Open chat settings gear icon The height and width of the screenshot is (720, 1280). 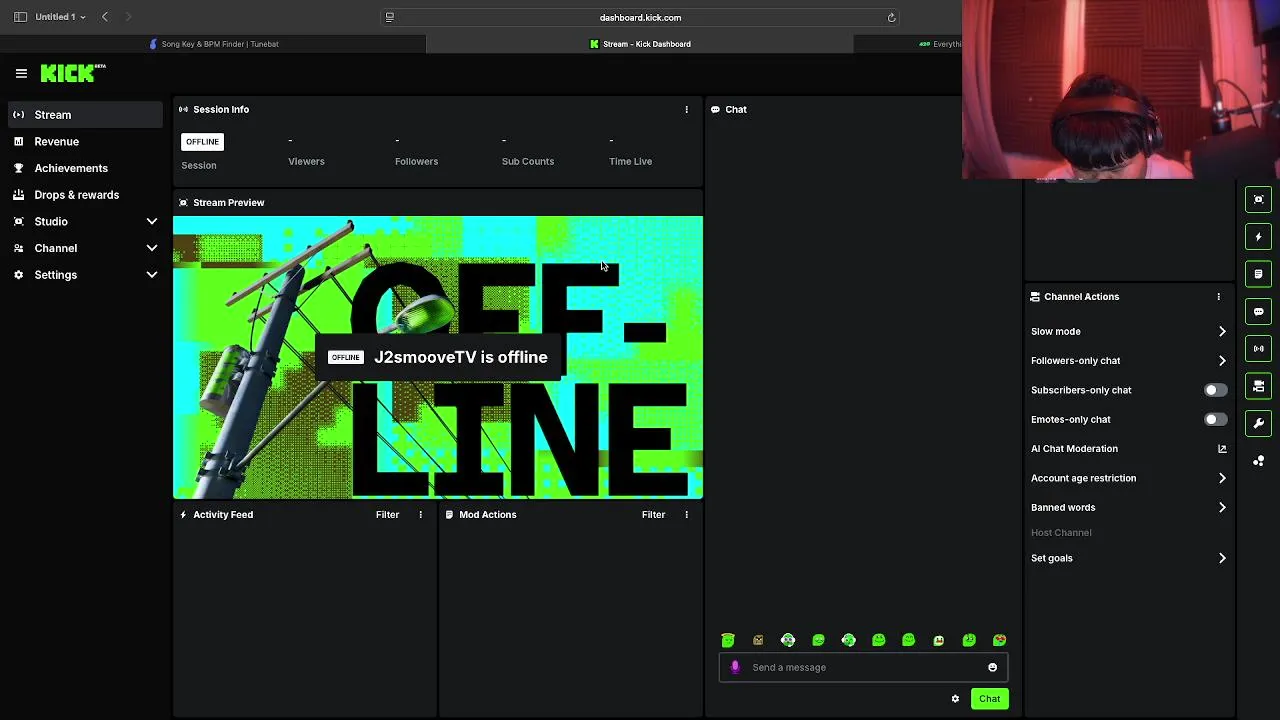[955, 698]
